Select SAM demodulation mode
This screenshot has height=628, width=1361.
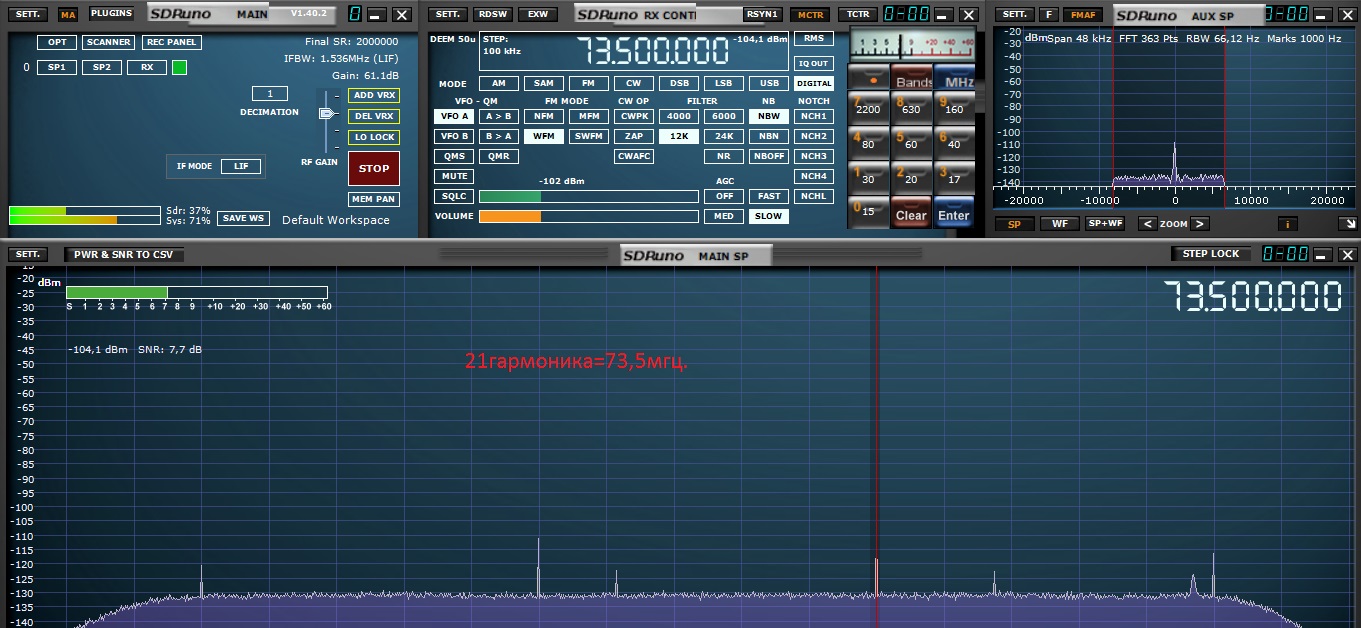(543, 84)
